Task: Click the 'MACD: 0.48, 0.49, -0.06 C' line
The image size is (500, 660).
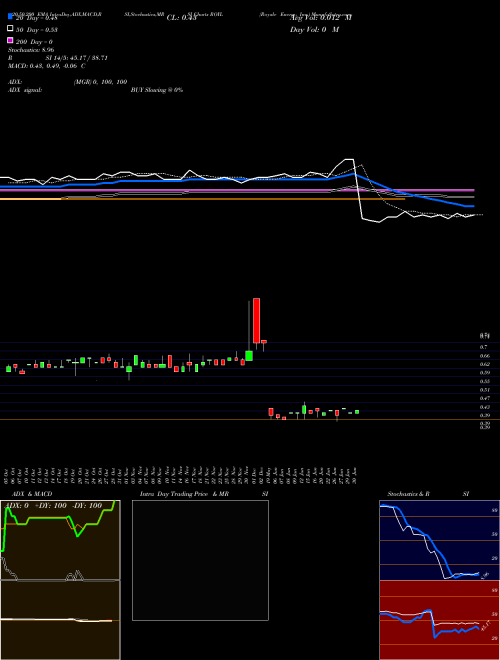Action: click(47, 66)
